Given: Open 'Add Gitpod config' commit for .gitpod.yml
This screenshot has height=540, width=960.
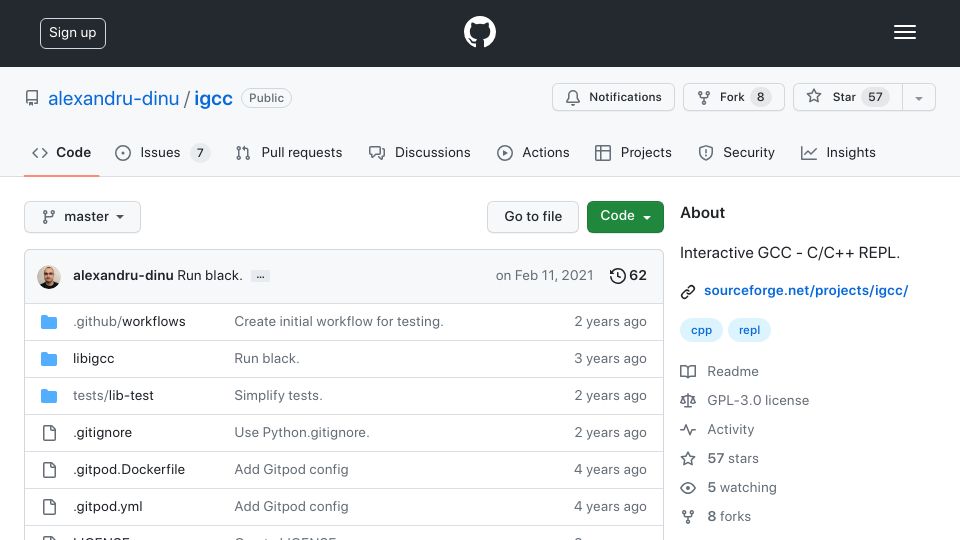Looking at the screenshot, I should point(291,507).
